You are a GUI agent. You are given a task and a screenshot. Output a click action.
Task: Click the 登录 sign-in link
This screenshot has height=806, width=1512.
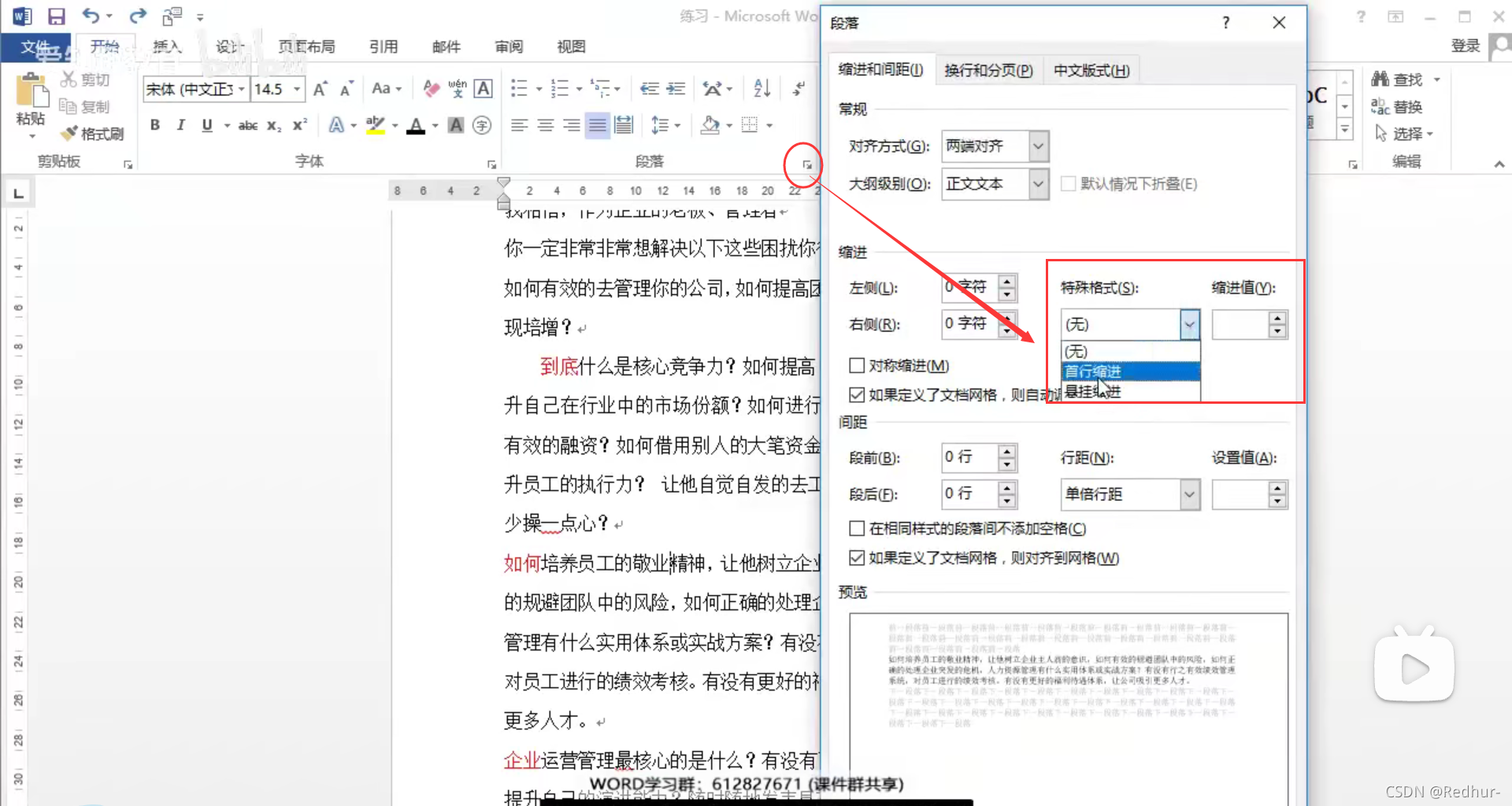pyautogui.click(x=1466, y=45)
